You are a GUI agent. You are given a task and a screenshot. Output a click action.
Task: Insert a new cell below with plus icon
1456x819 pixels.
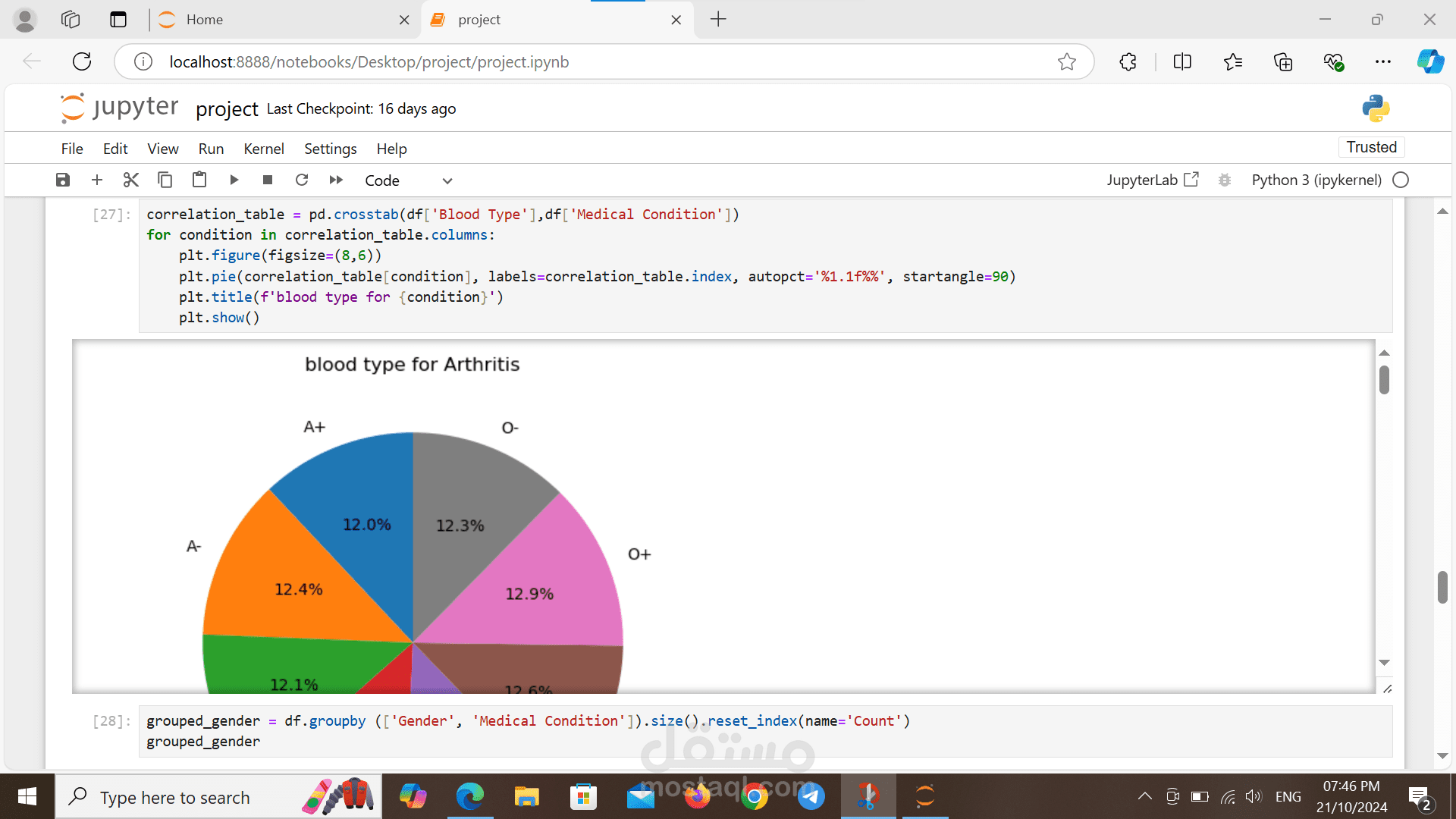97,180
